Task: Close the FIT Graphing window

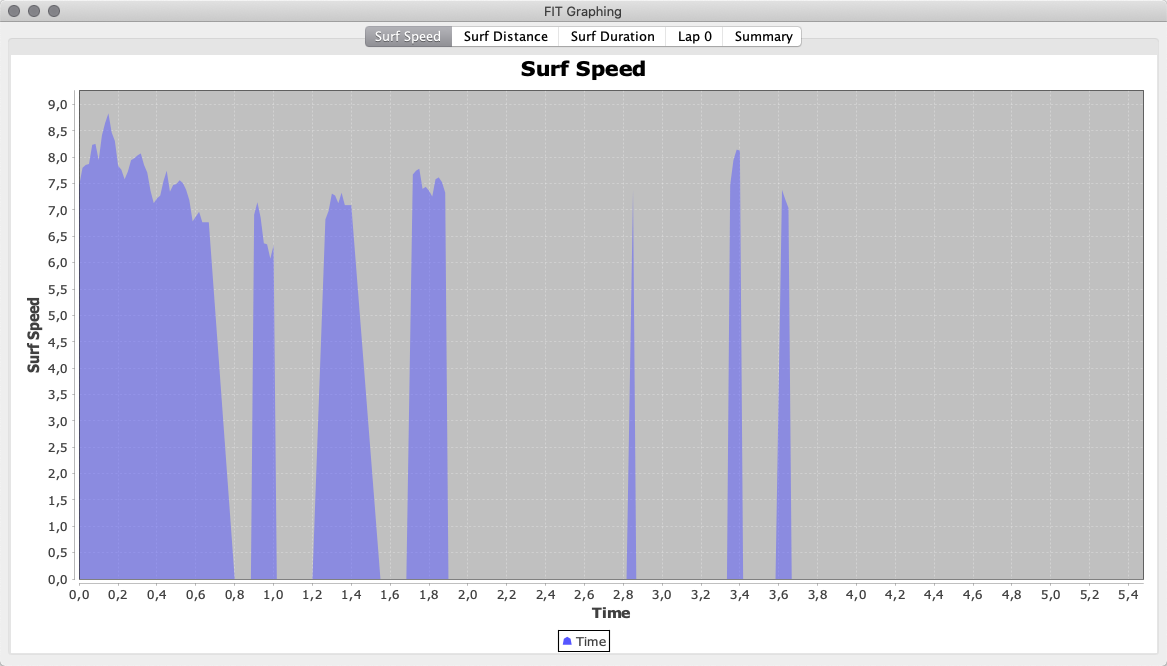Action: tap(14, 11)
